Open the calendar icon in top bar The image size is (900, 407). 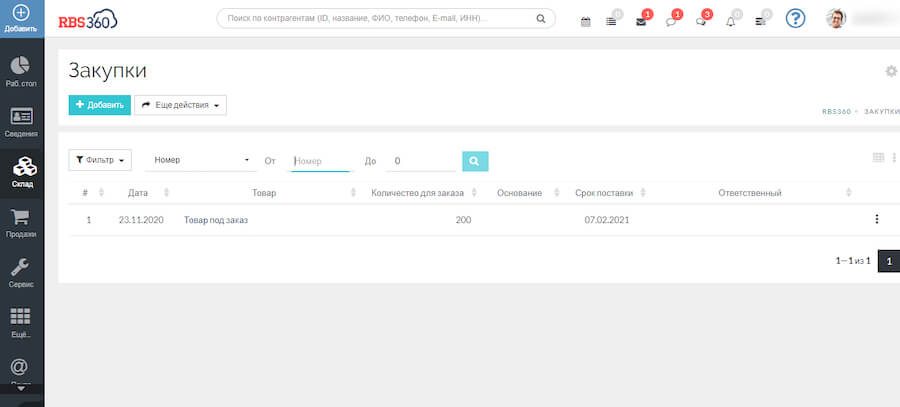click(x=586, y=20)
